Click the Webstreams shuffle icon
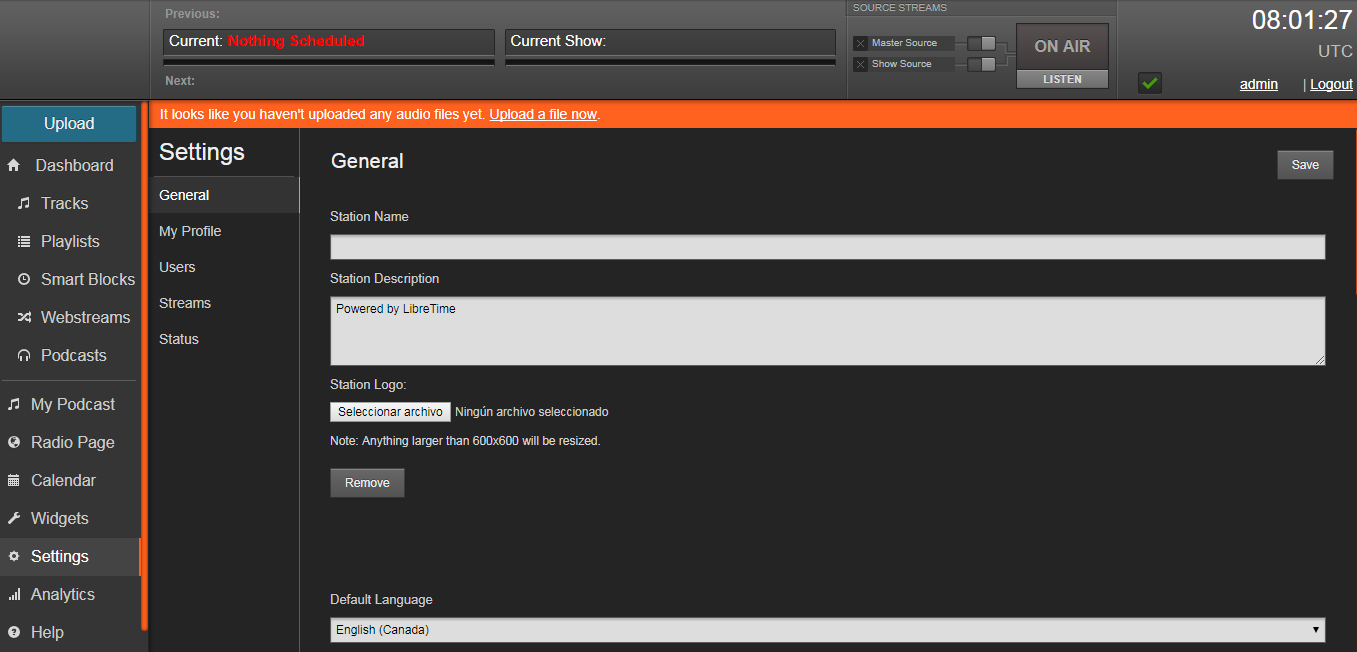 [x=24, y=317]
